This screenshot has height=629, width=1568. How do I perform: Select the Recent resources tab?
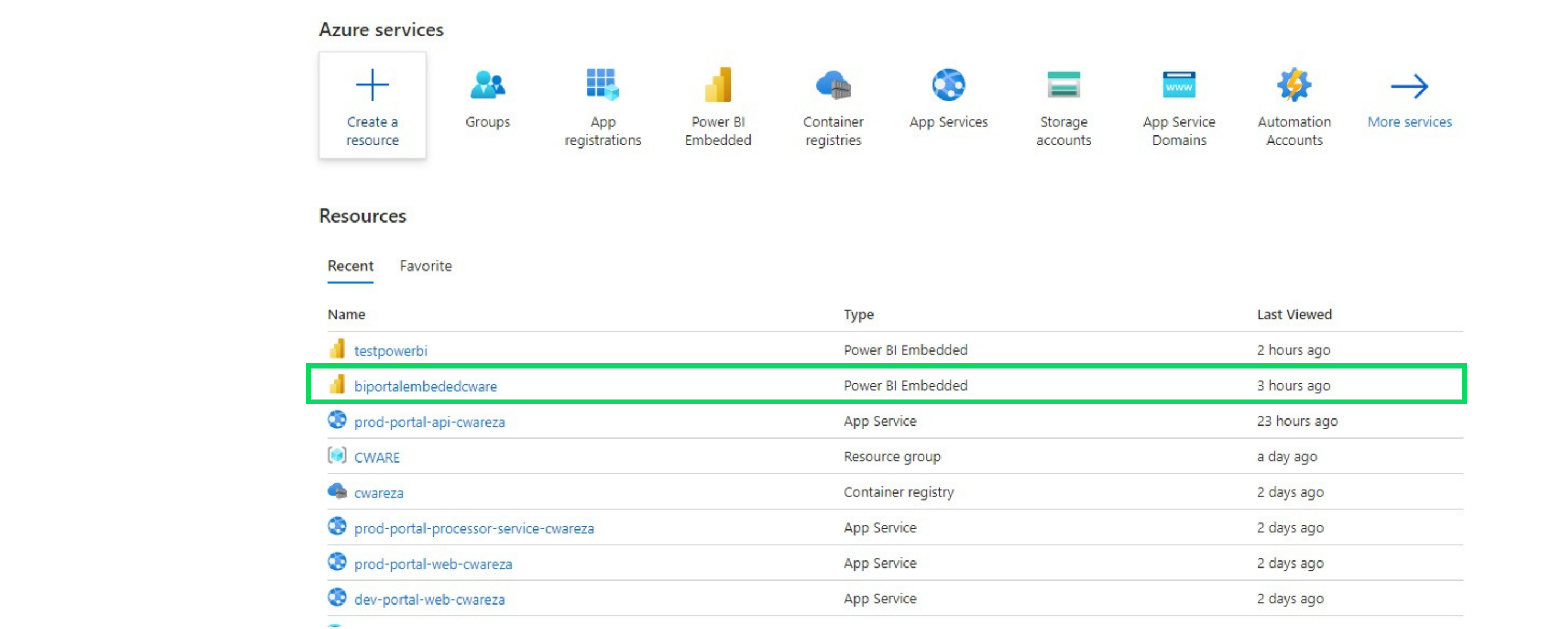(x=350, y=266)
